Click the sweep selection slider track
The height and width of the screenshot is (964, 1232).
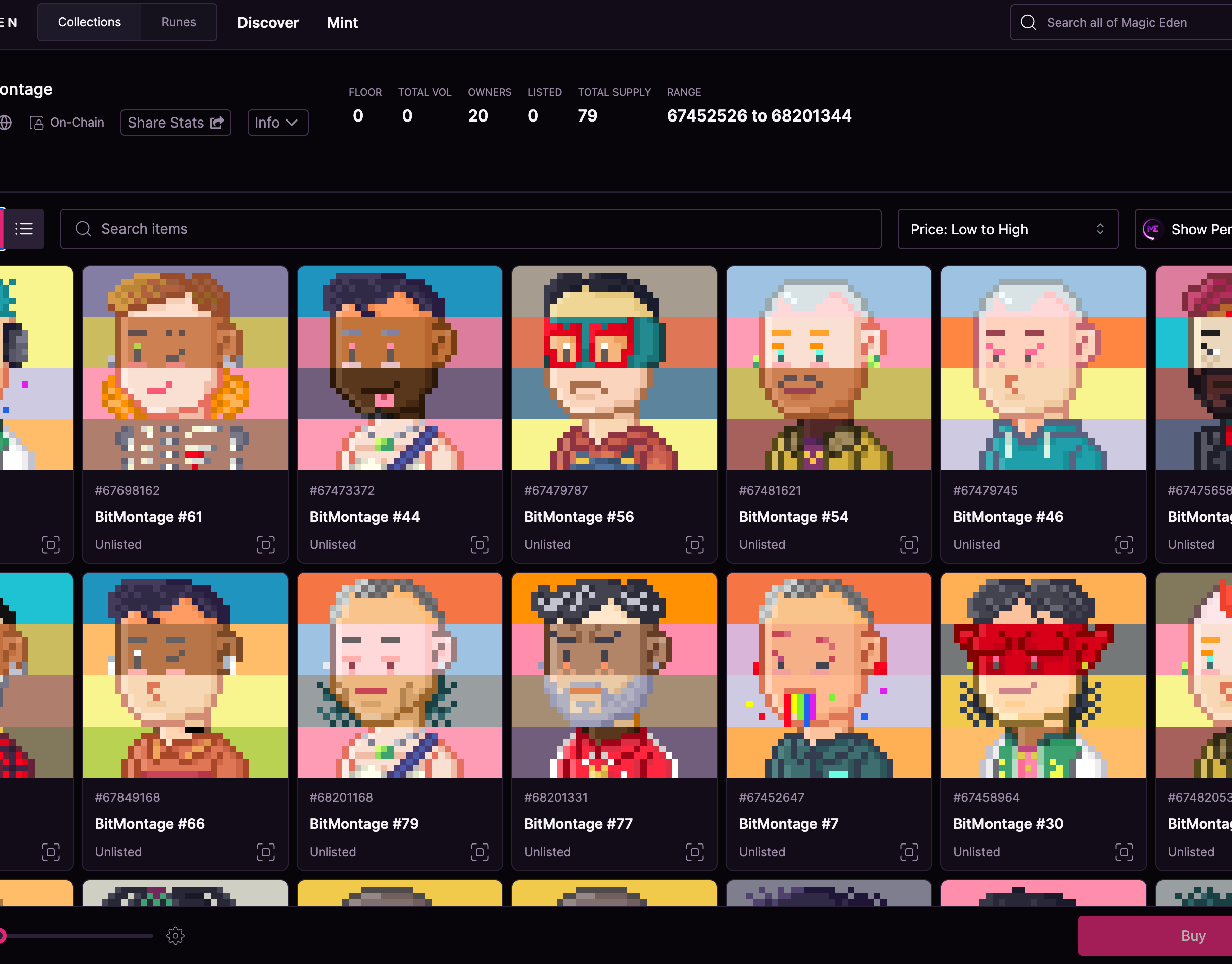coord(79,936)
